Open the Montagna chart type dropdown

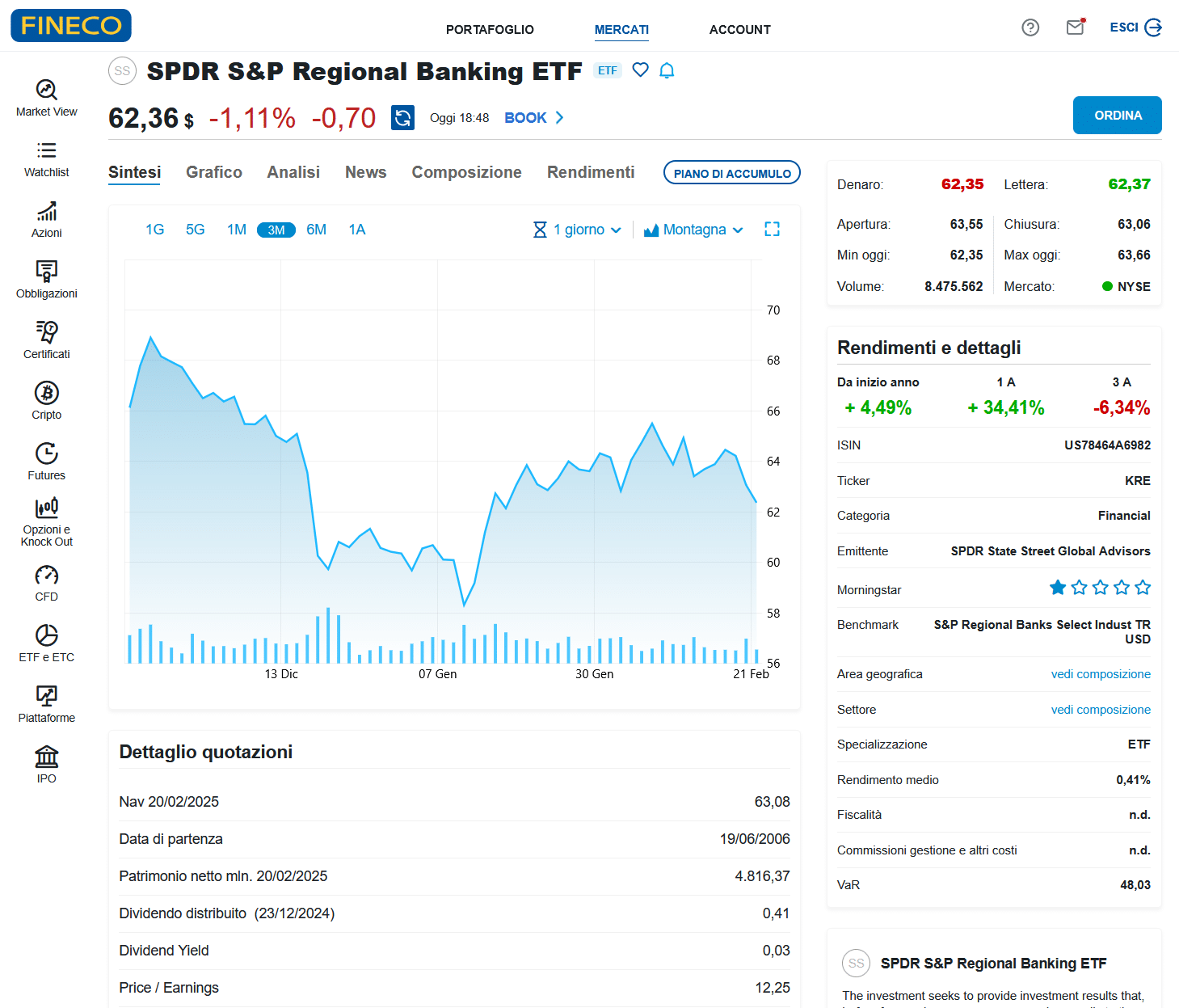click(x=693, y=230)
